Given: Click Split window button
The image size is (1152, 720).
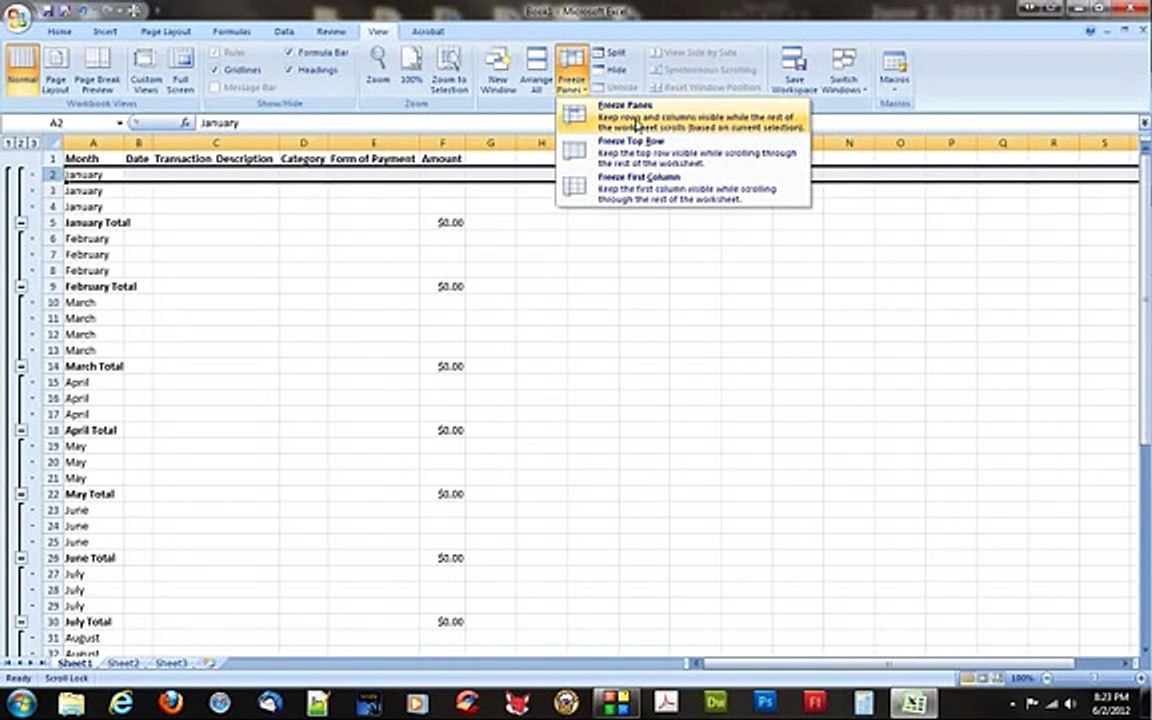Looking at the screenshot, I should click(x=610, y=52).
